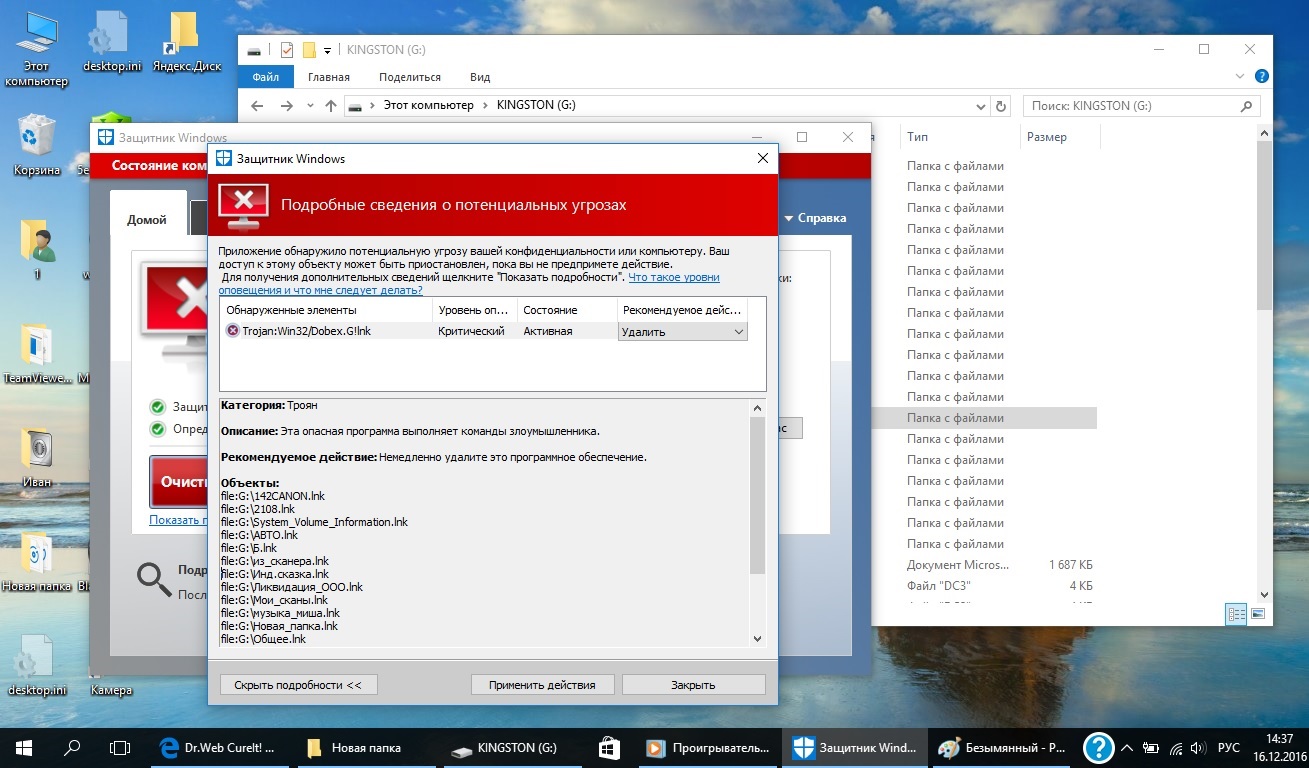
Task: Open the Quick Access Toolbar customize dropdown
Action: pos(327,50)
